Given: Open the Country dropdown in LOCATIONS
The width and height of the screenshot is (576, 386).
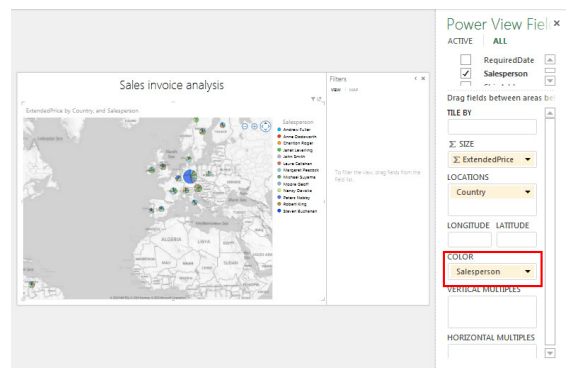Looking at the screenshot, I should [x=528, y=192].
